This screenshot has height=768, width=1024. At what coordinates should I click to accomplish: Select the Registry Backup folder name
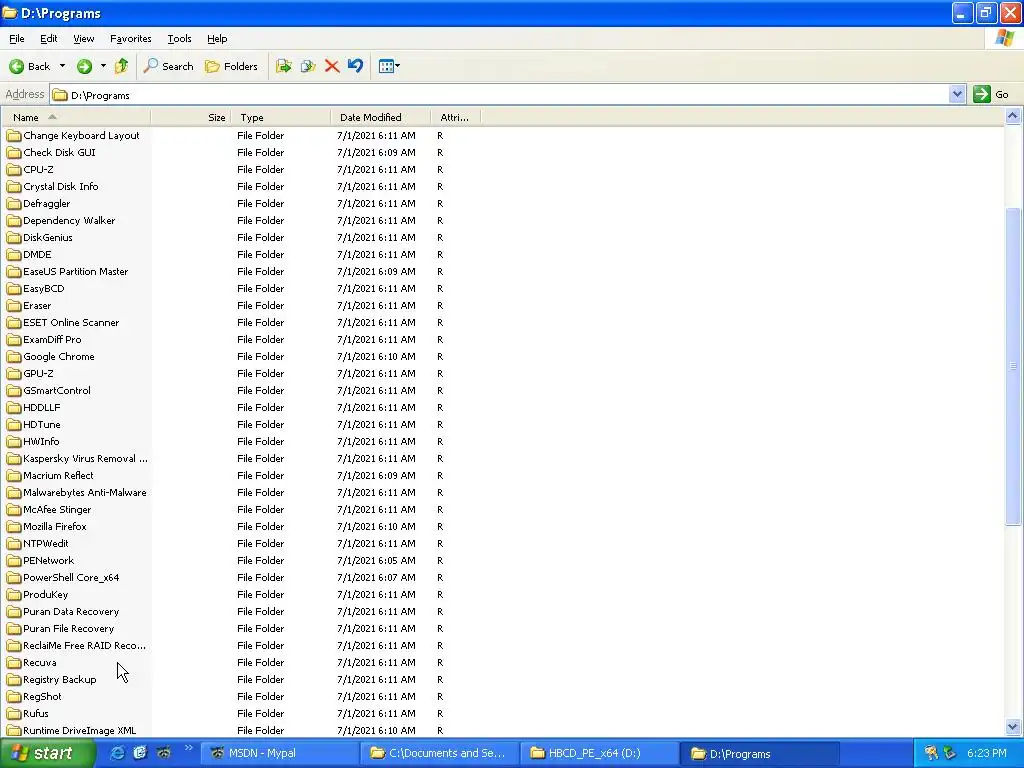59,679
